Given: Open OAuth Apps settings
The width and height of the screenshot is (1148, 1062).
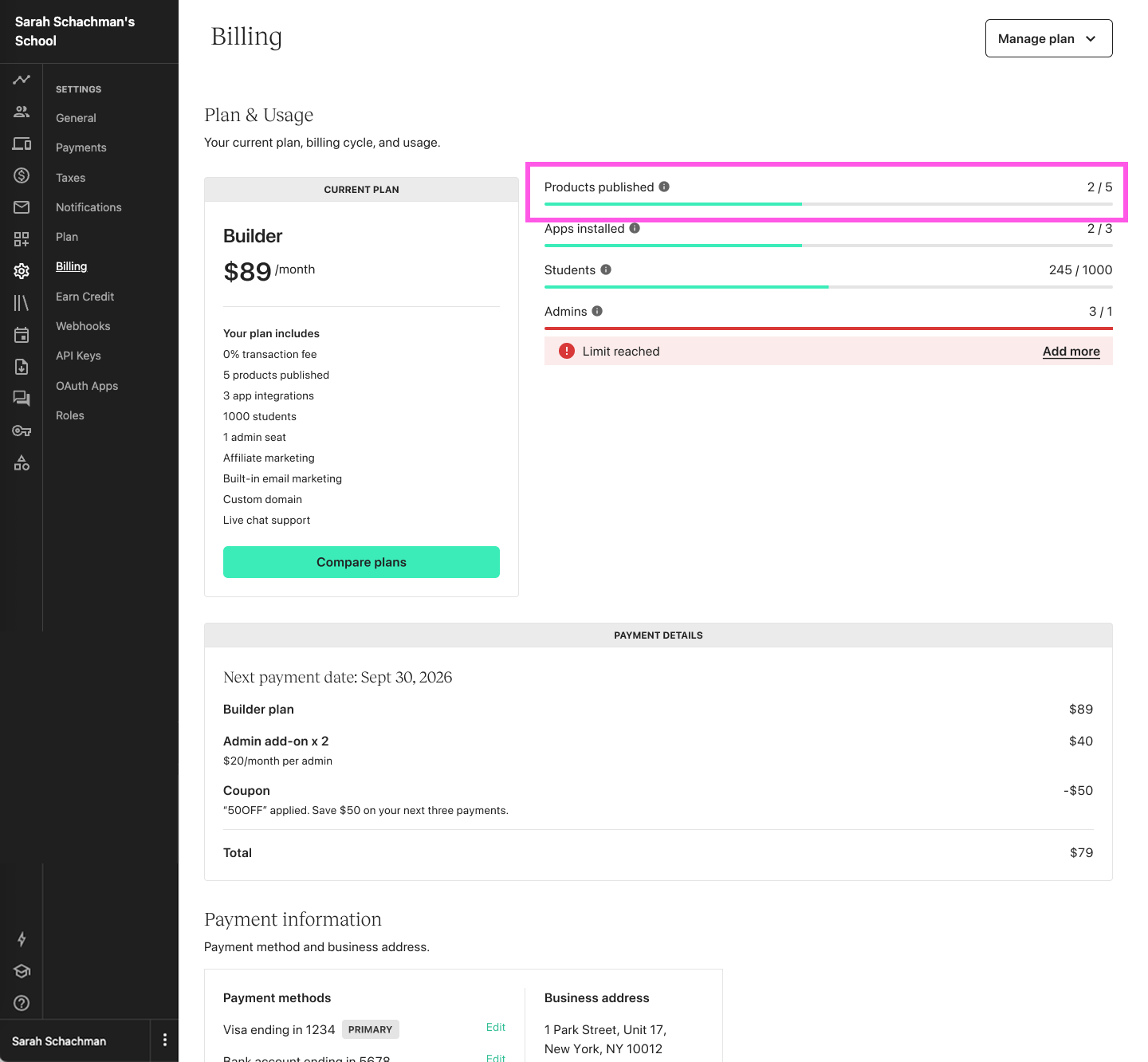Looking at the screenshot, I should [x=87, y=386].
